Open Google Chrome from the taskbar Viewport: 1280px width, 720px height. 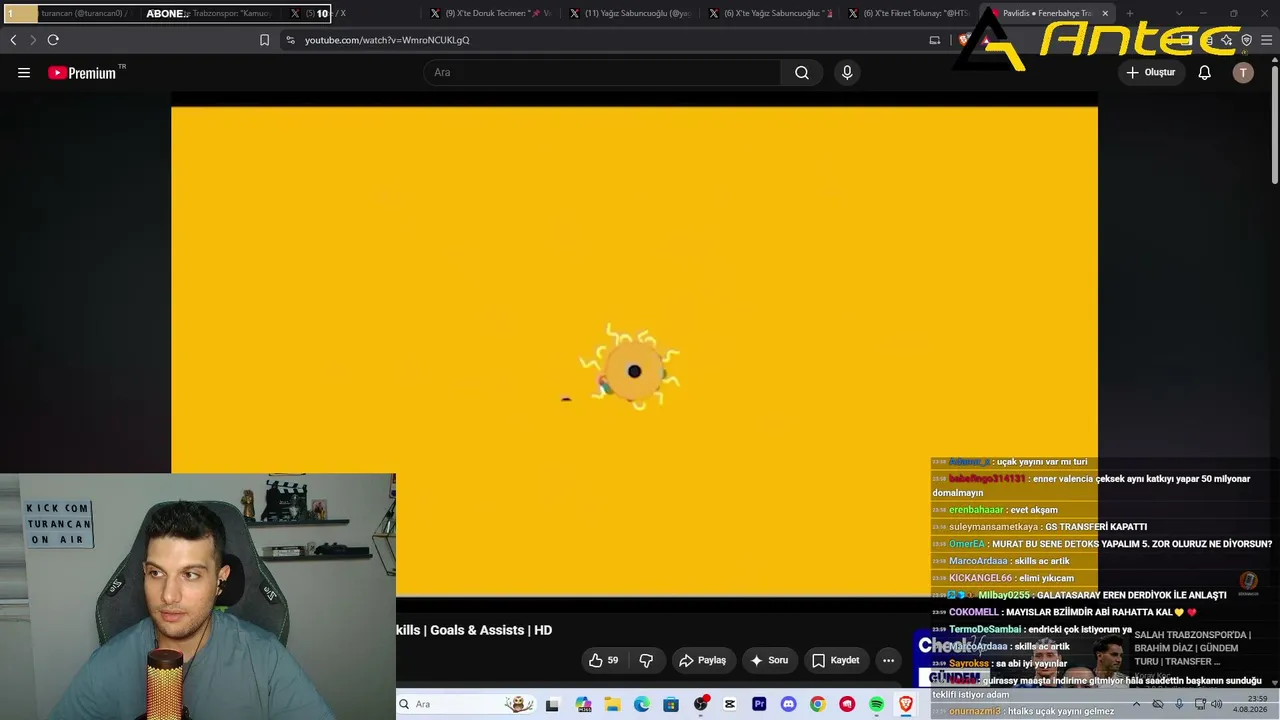click(818, 705)
